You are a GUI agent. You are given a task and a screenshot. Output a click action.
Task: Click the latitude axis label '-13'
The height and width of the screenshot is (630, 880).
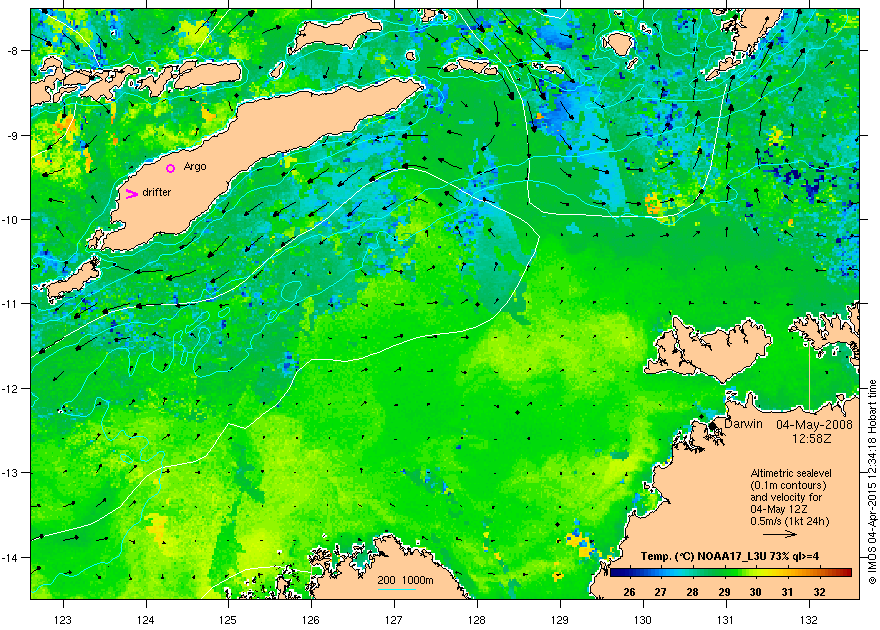[10, 473]
